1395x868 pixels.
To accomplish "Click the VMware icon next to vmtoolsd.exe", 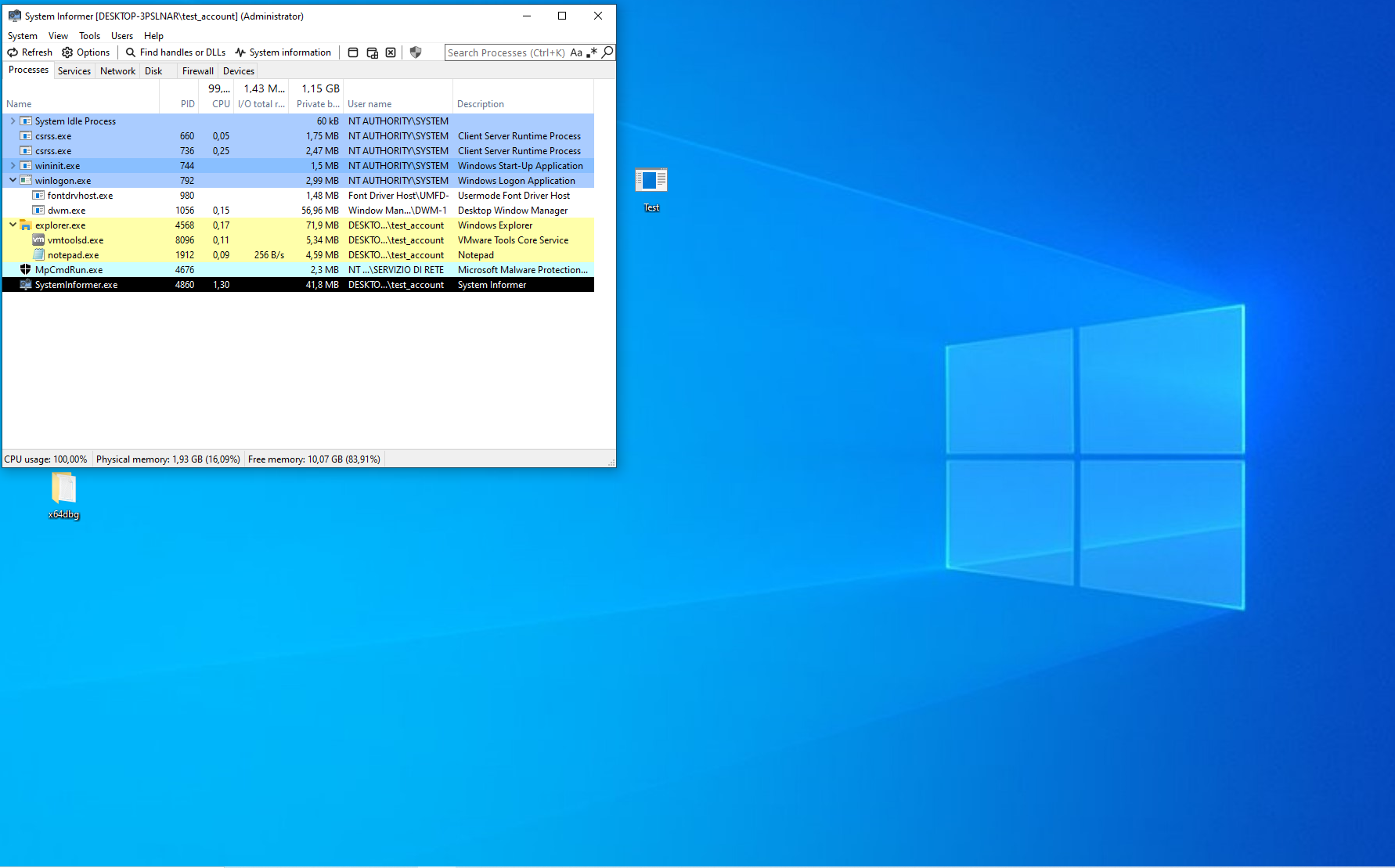I will 38,240.
